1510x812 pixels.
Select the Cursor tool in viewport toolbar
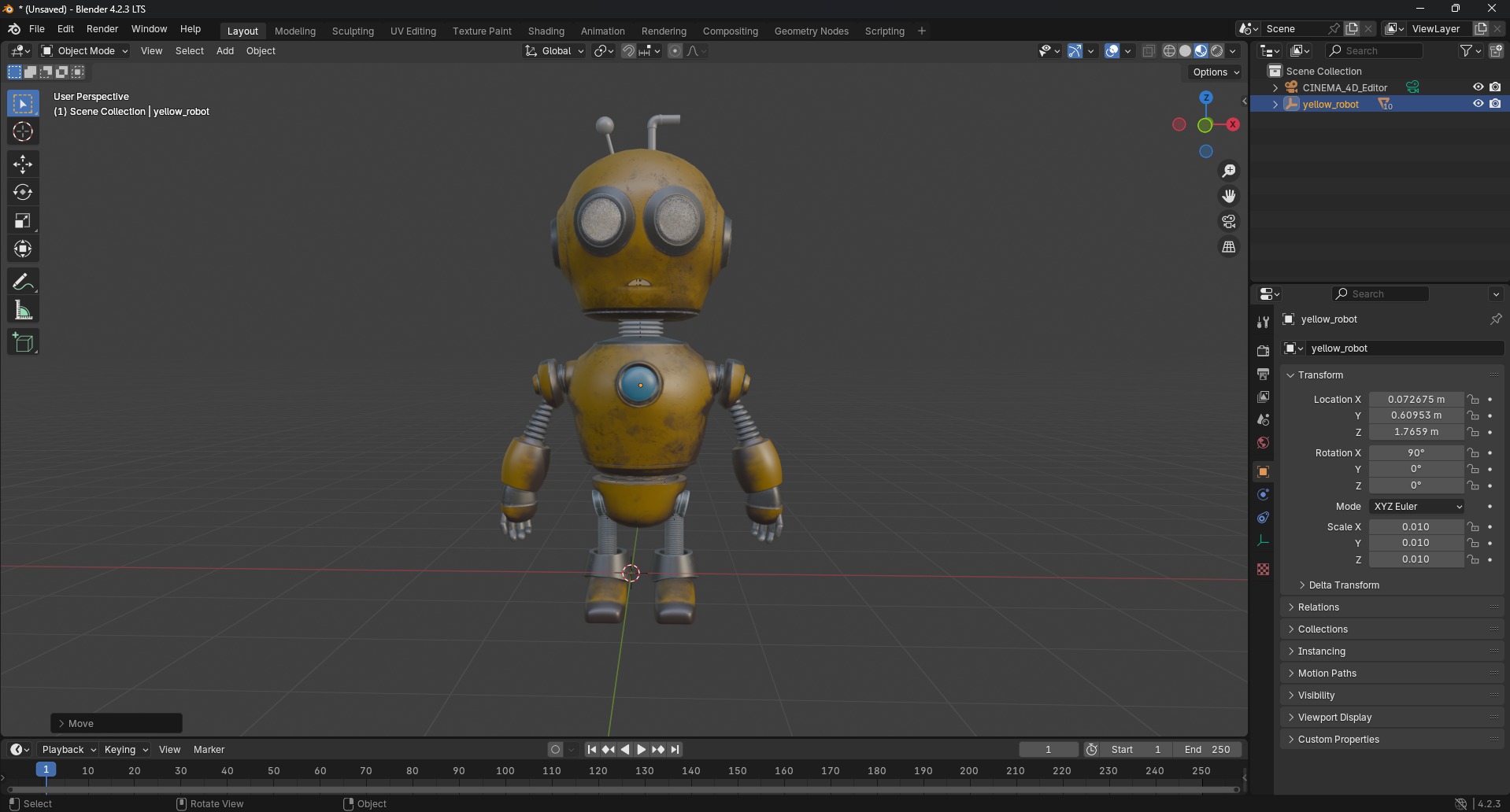tap(23, 131)
